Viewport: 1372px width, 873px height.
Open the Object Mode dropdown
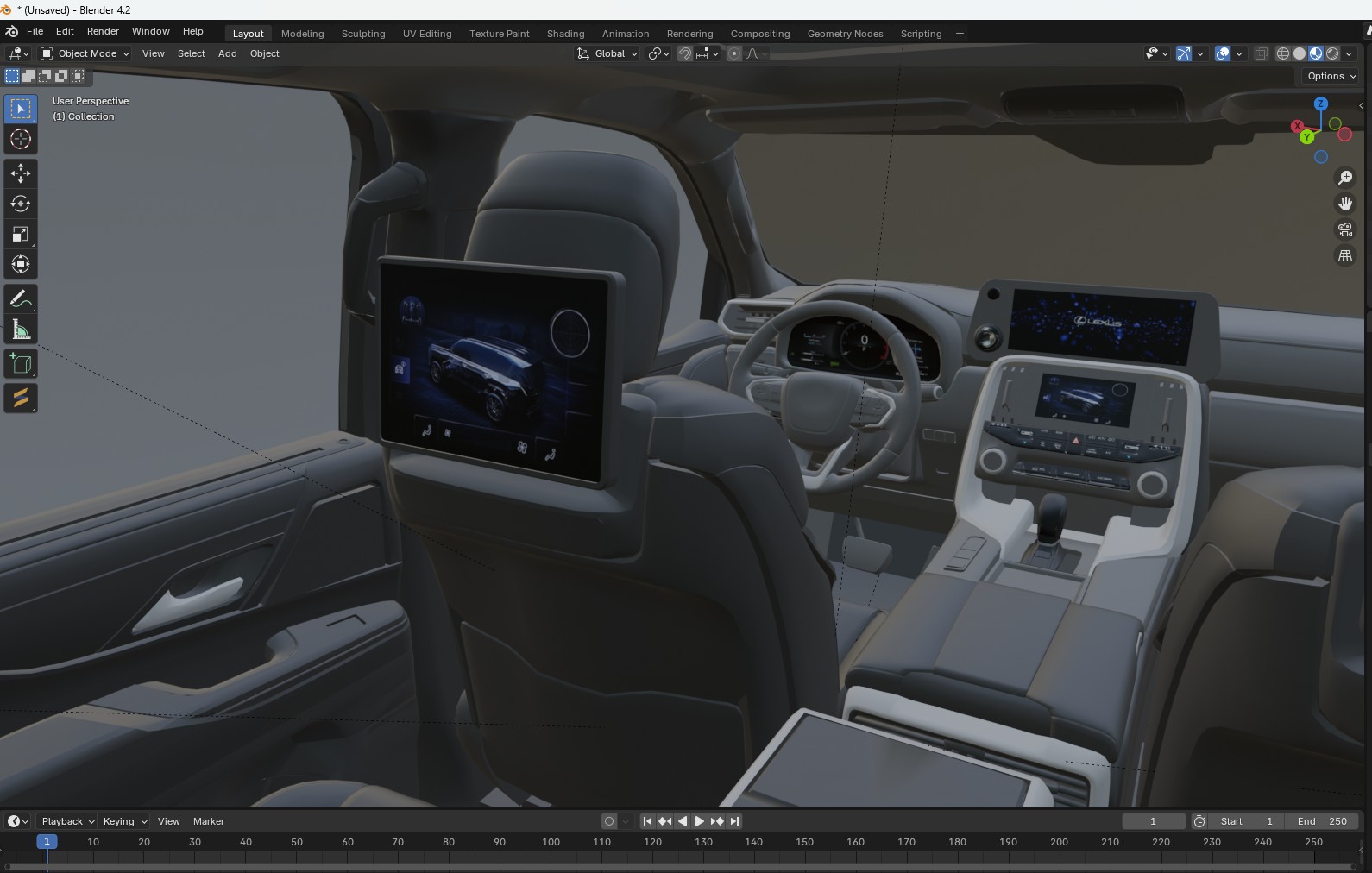tap(85, 53)
